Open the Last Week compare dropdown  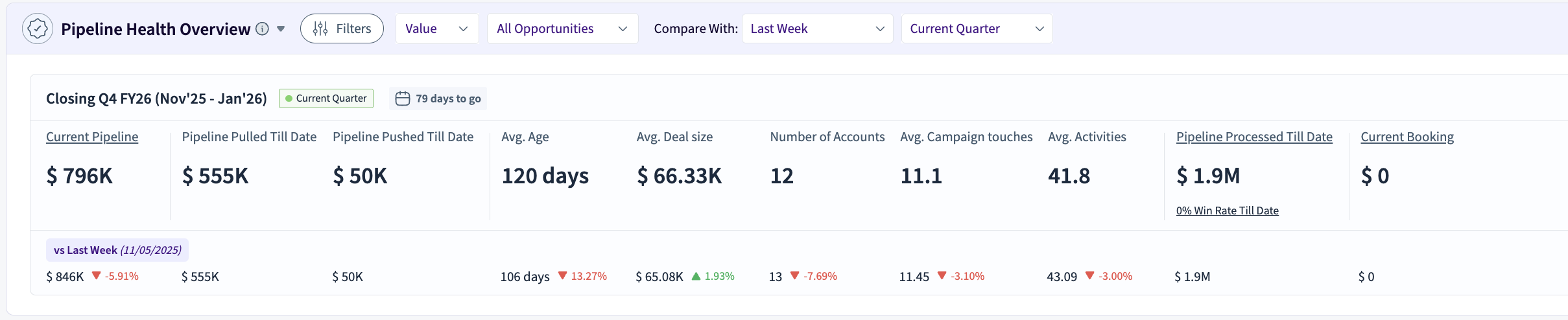pos(818,29)
